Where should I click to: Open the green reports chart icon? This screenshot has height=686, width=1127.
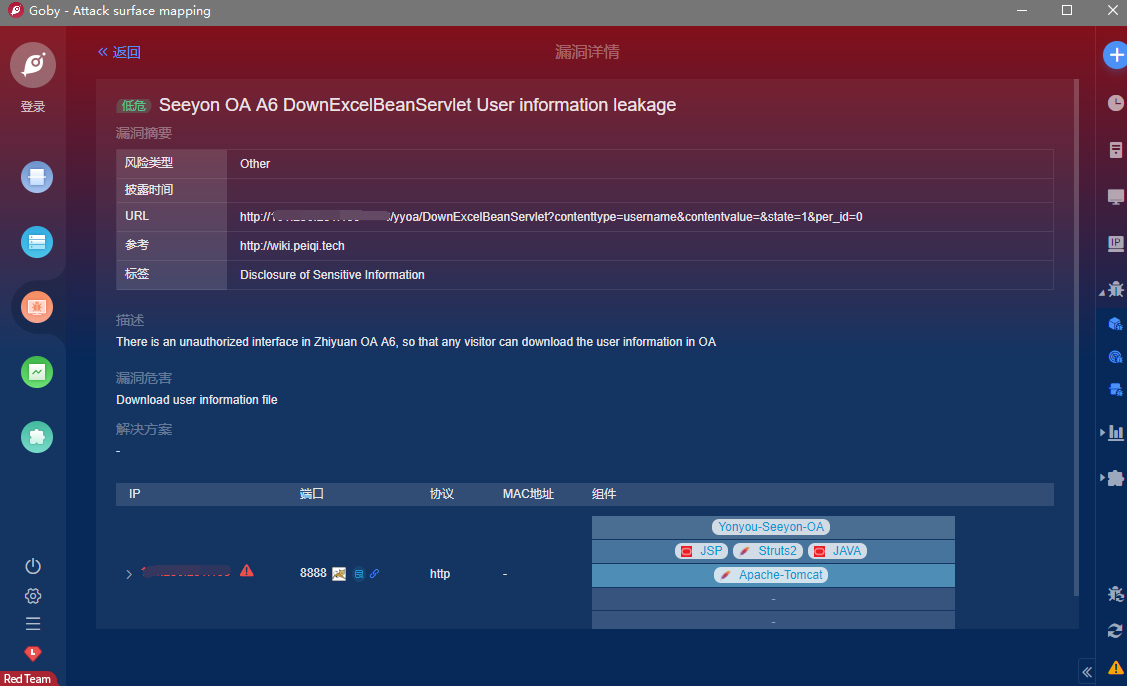pyautogui.click(x=37, y=372)
